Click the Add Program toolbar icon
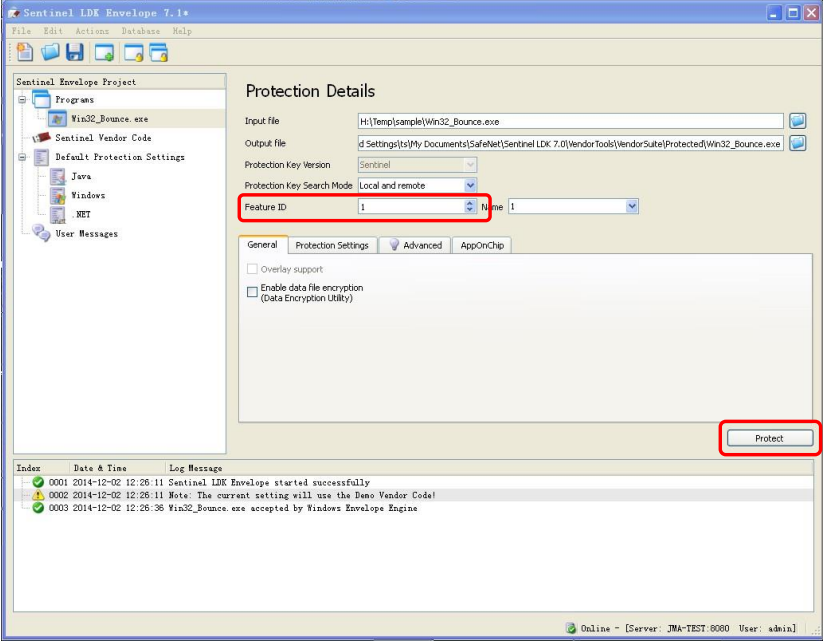Screen dimensions: 825x642 [x=104, y=52]
